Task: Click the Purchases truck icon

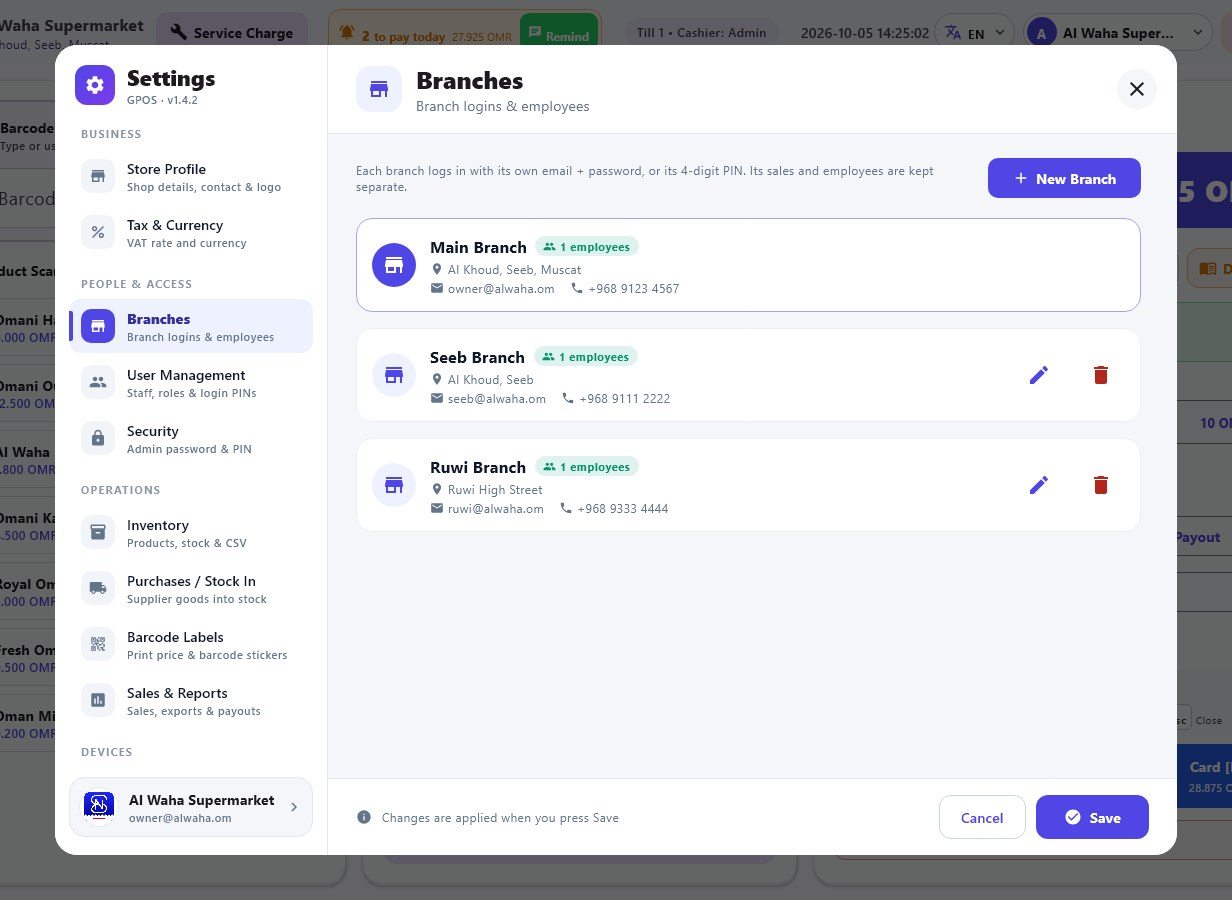Action: (x=98, y=588)
